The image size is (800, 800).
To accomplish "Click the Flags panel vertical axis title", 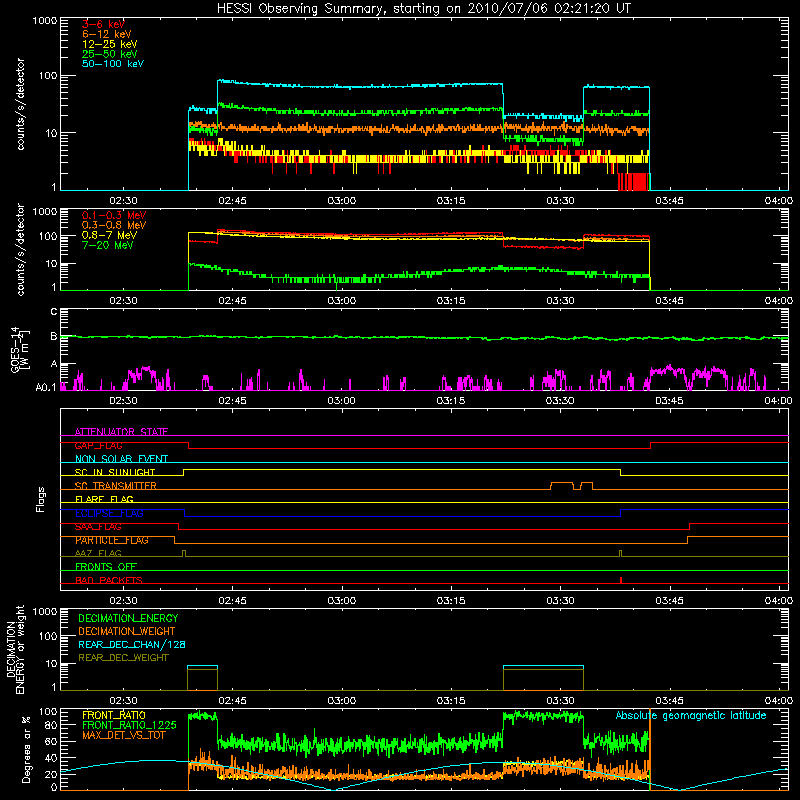I will click(x=41, y=499).
